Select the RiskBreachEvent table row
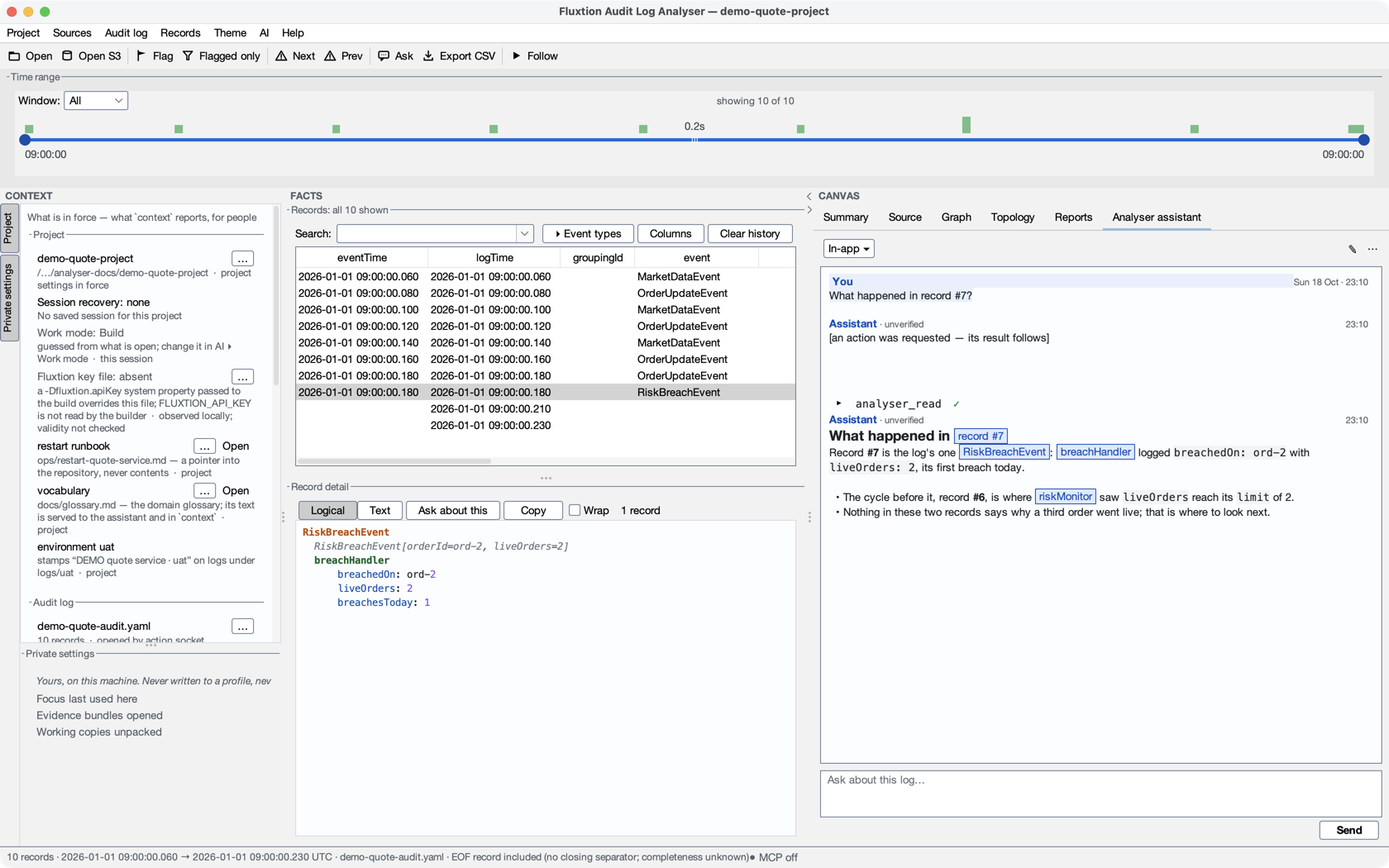1389x868 pixels. [546, 393]
